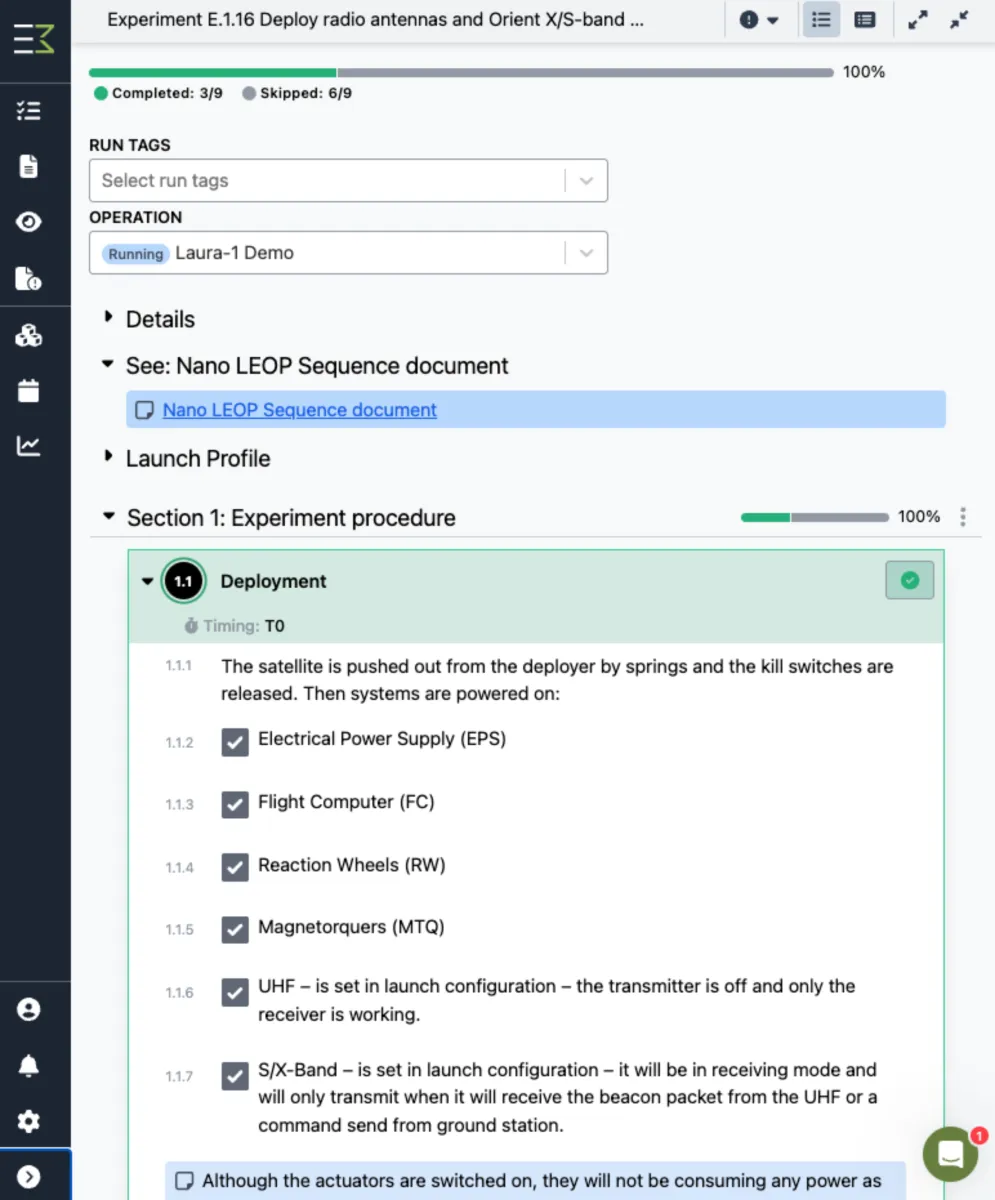Toggle the S/X-Band launch configuration checkbox
Image resolution: width=995 pixels, height=1200 pixels.
pos(235,1076)
